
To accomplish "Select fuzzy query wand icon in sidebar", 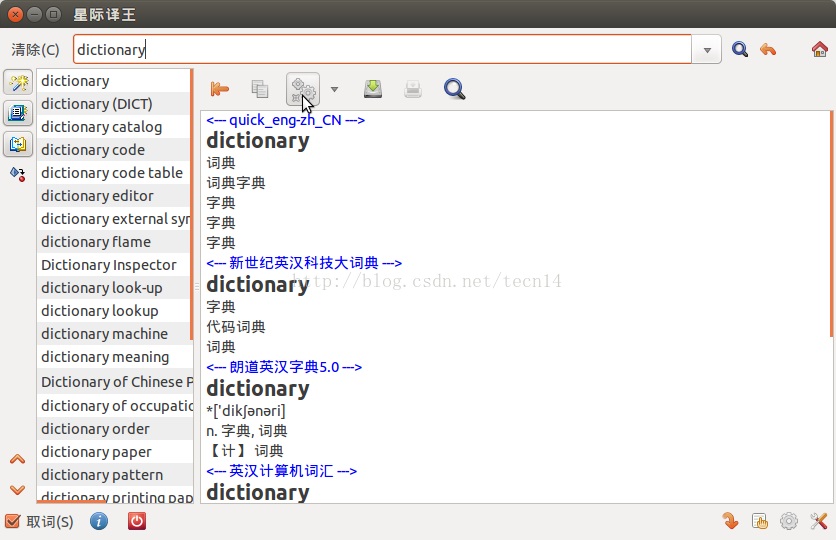I will (18, 83).
